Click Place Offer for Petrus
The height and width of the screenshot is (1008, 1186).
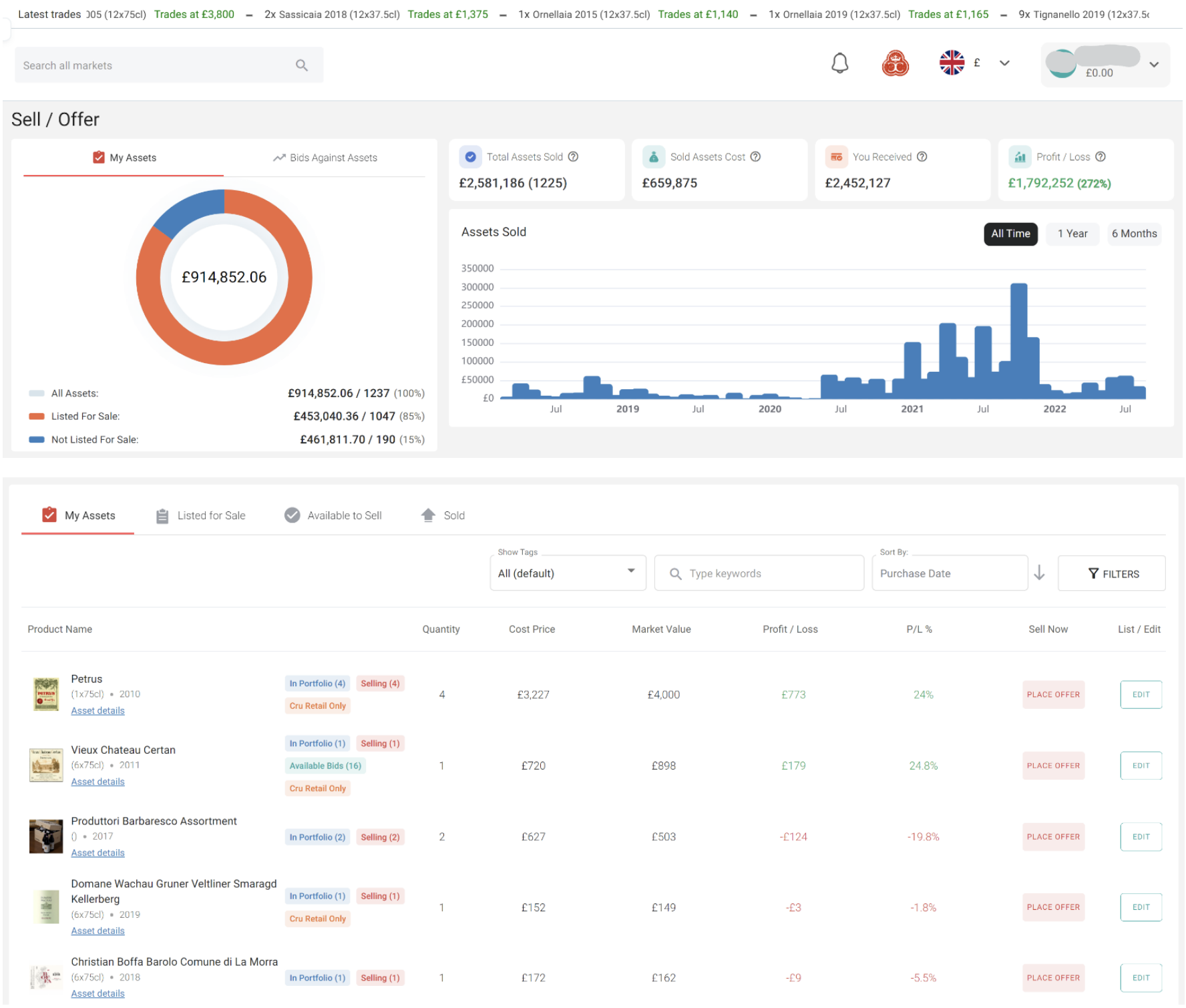1053,695
